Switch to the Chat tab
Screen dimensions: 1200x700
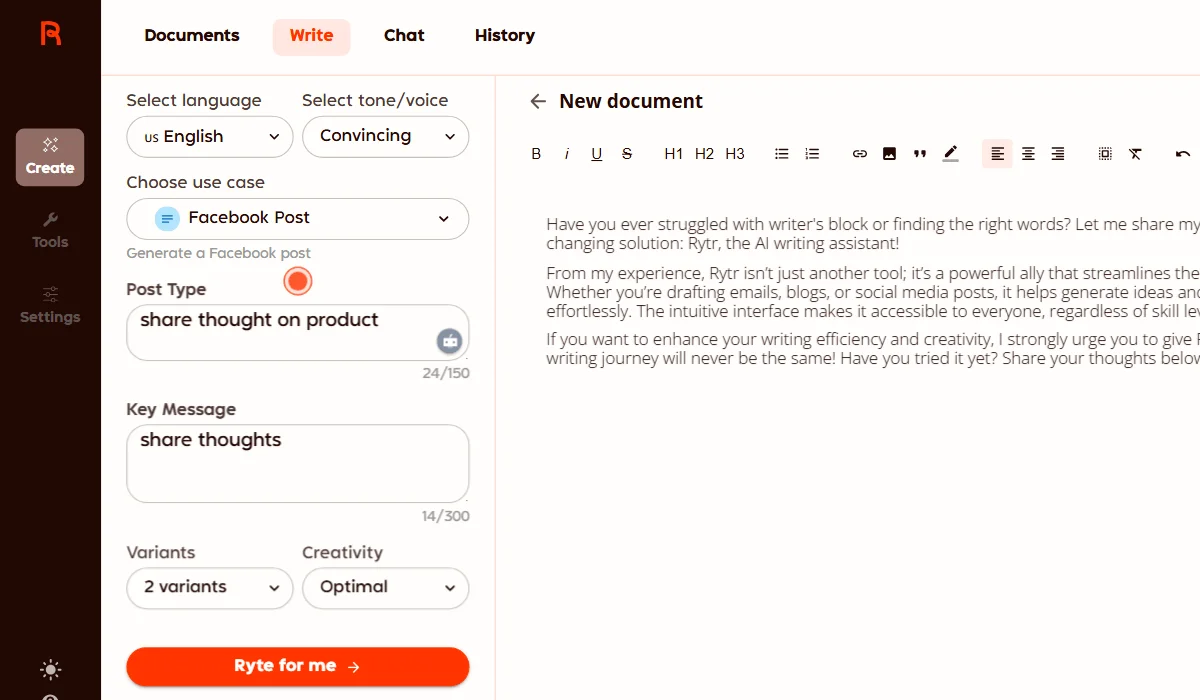click(x=404, y=35)
